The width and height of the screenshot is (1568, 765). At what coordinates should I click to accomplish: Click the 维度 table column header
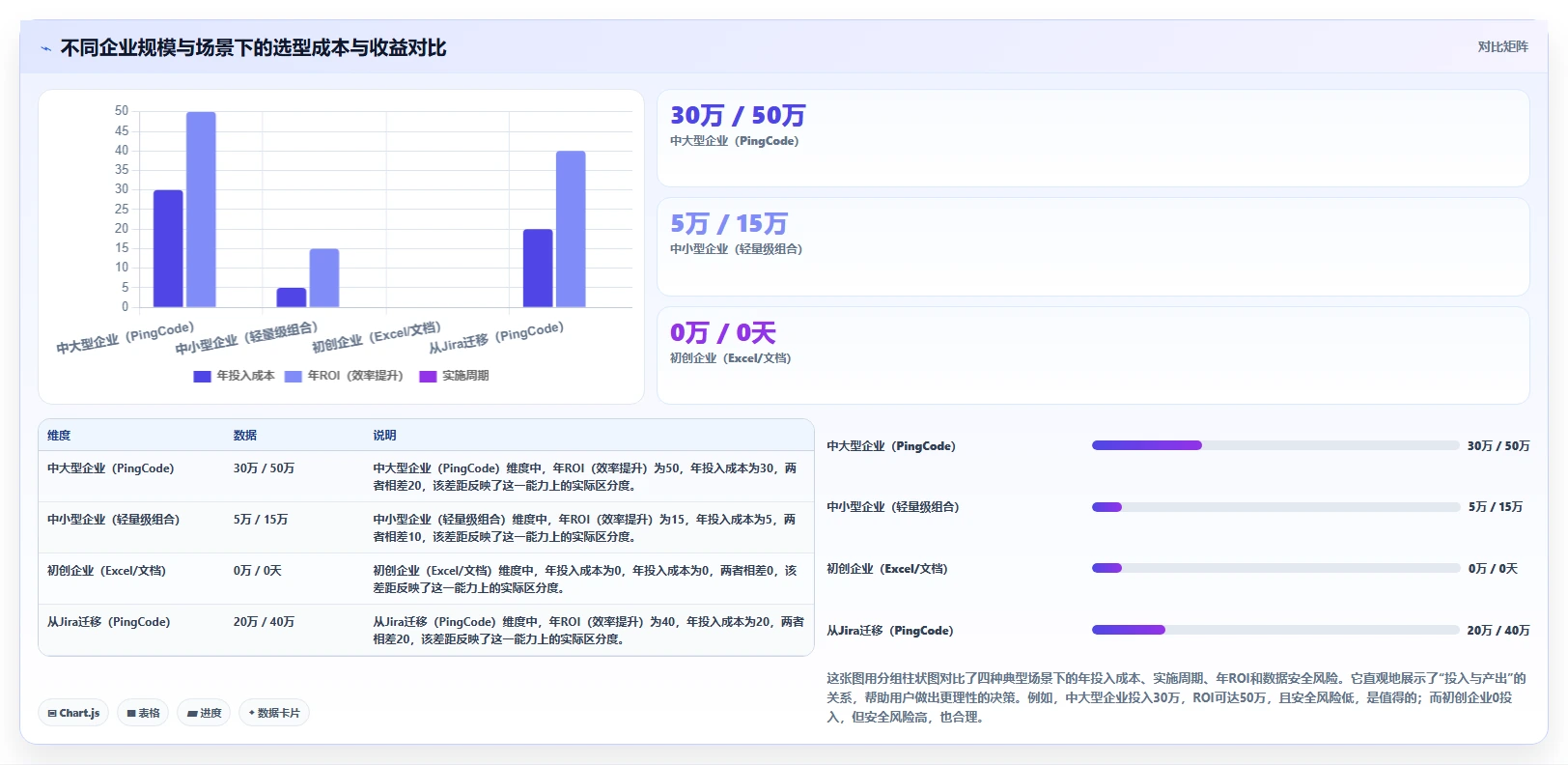[x=59, y=436]
